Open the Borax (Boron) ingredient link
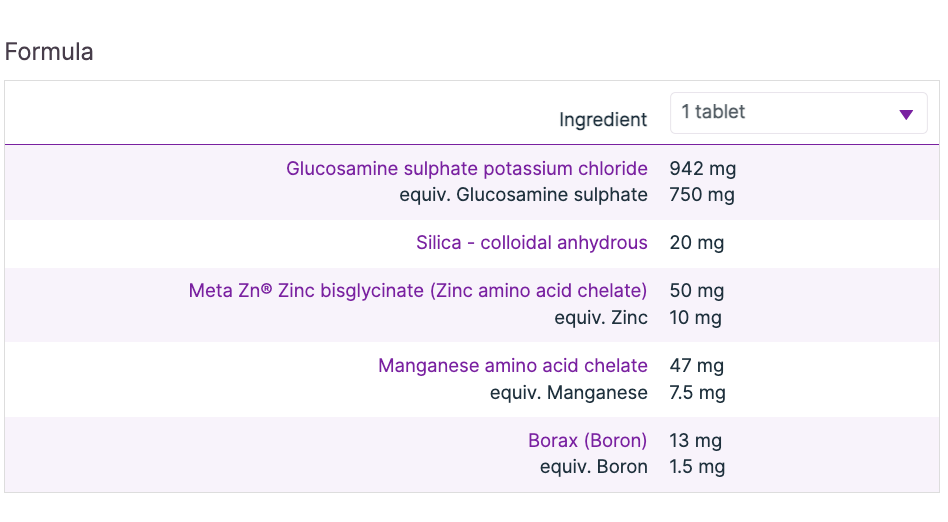Image resolution: width=948 pixels, height=522 pixels. point(587,440)
